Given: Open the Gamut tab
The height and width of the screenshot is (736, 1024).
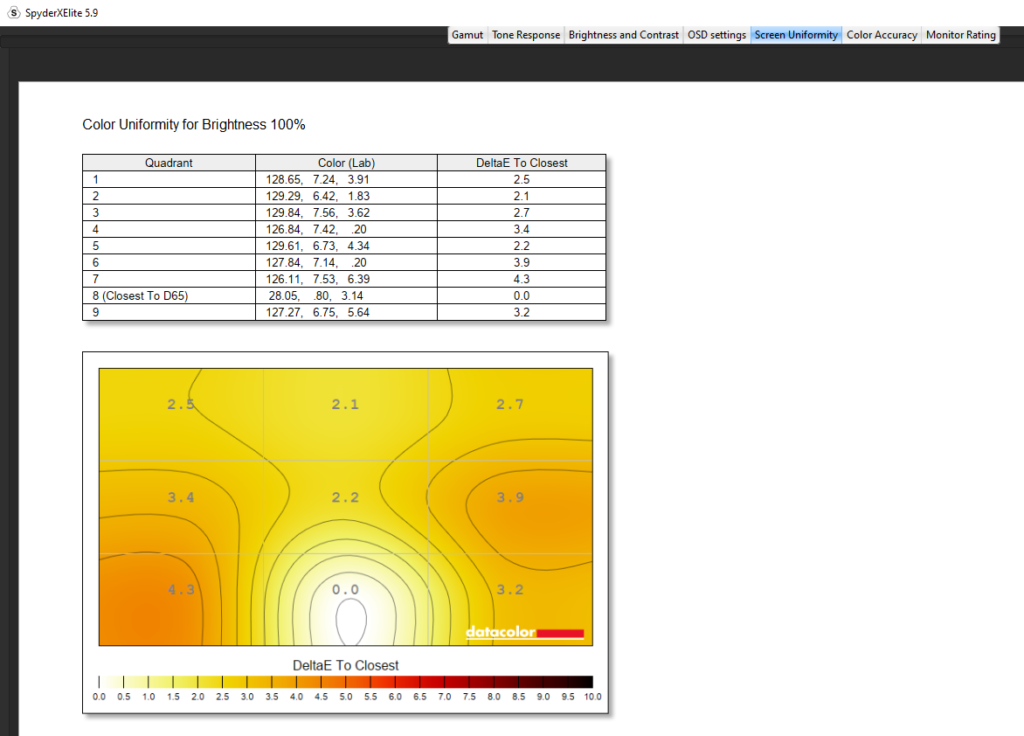Looking at the screenshot, I should [x=467, y=35].
